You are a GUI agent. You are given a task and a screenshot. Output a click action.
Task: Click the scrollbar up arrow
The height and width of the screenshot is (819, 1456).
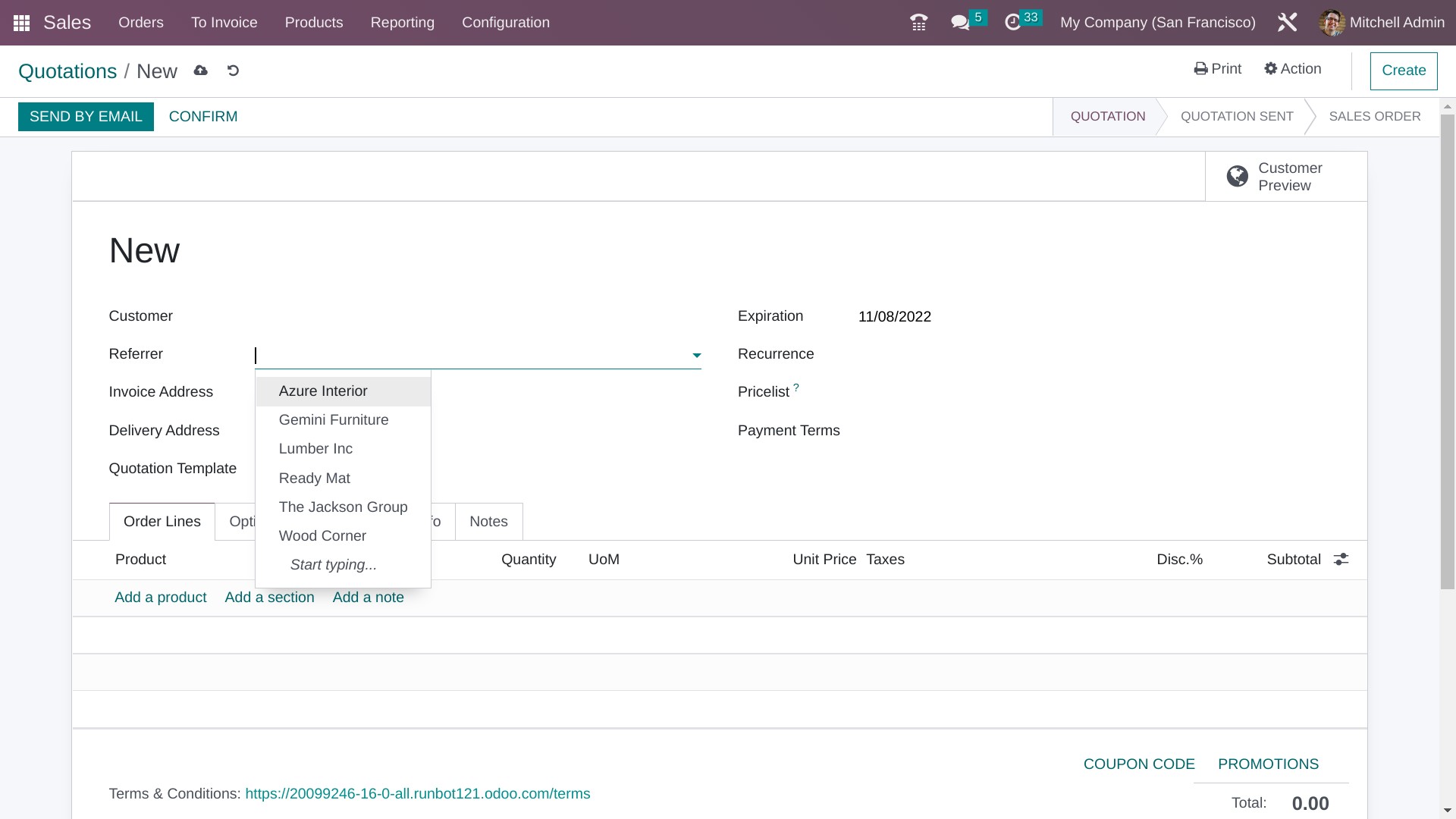coord(1448,106)
